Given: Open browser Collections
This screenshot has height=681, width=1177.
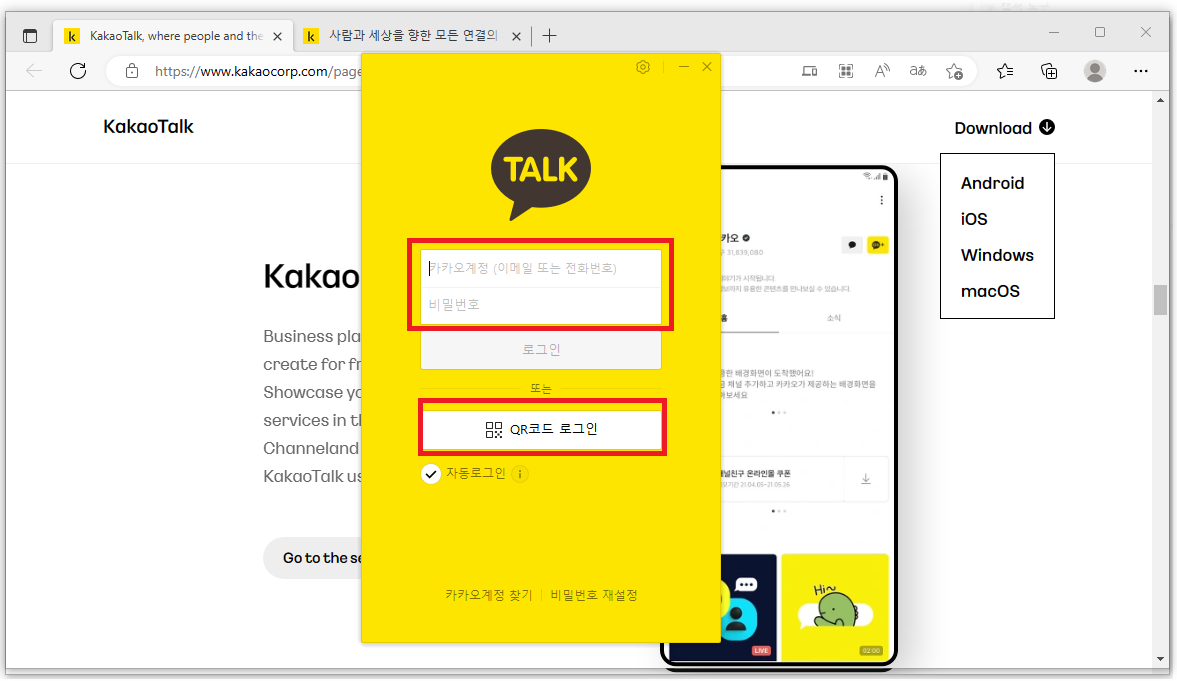Looking at the screenshot, I should 1049,71.
